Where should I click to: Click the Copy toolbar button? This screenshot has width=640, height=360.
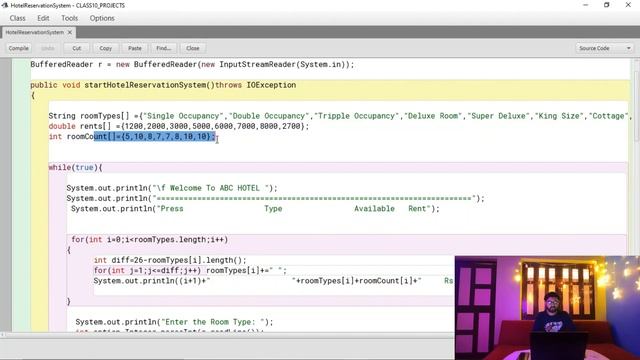[106, 48]
